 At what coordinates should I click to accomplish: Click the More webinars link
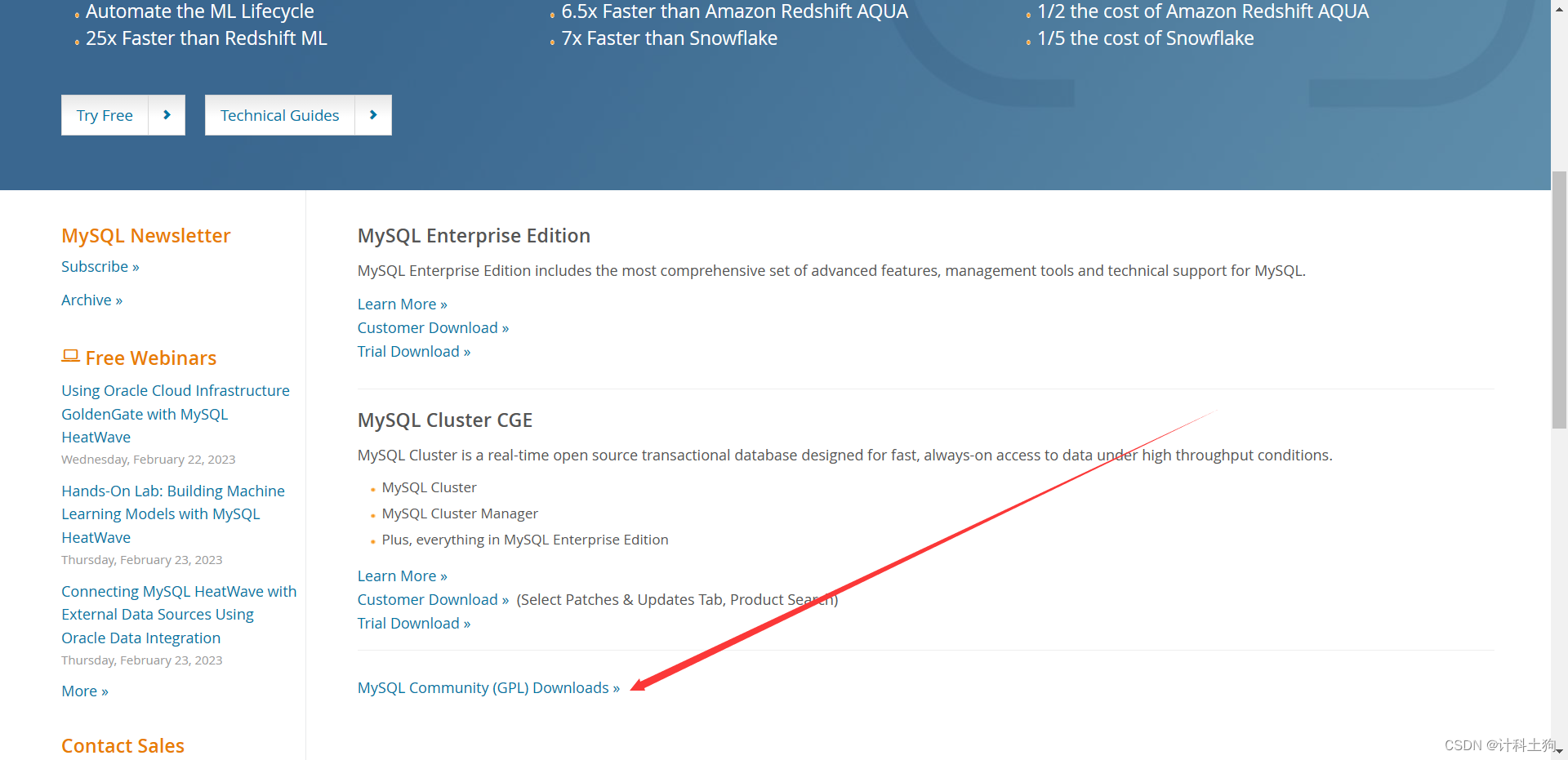pos(85,691)
